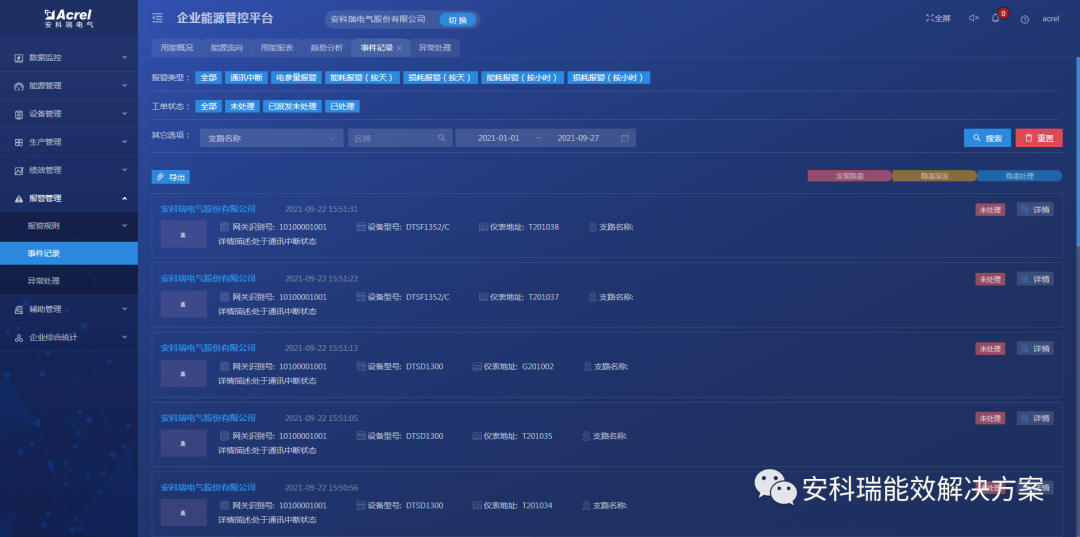Screen dimensions: 1080x537
Task: Filter alarm type by 损耗报警（按小时）
Action: [x=609, y=78]
